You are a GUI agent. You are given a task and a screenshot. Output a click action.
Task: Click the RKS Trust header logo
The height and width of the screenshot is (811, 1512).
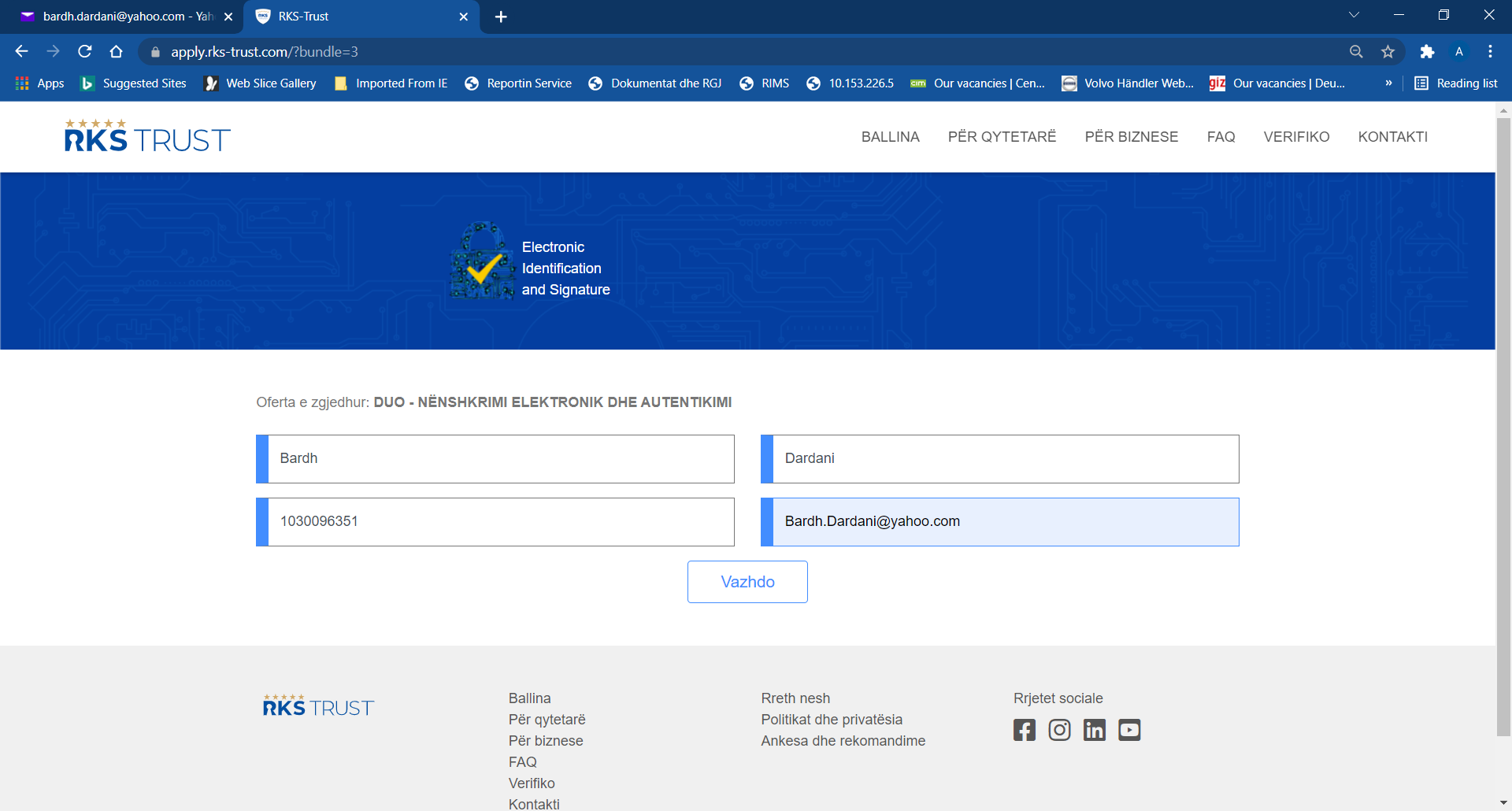coord(147,135)
